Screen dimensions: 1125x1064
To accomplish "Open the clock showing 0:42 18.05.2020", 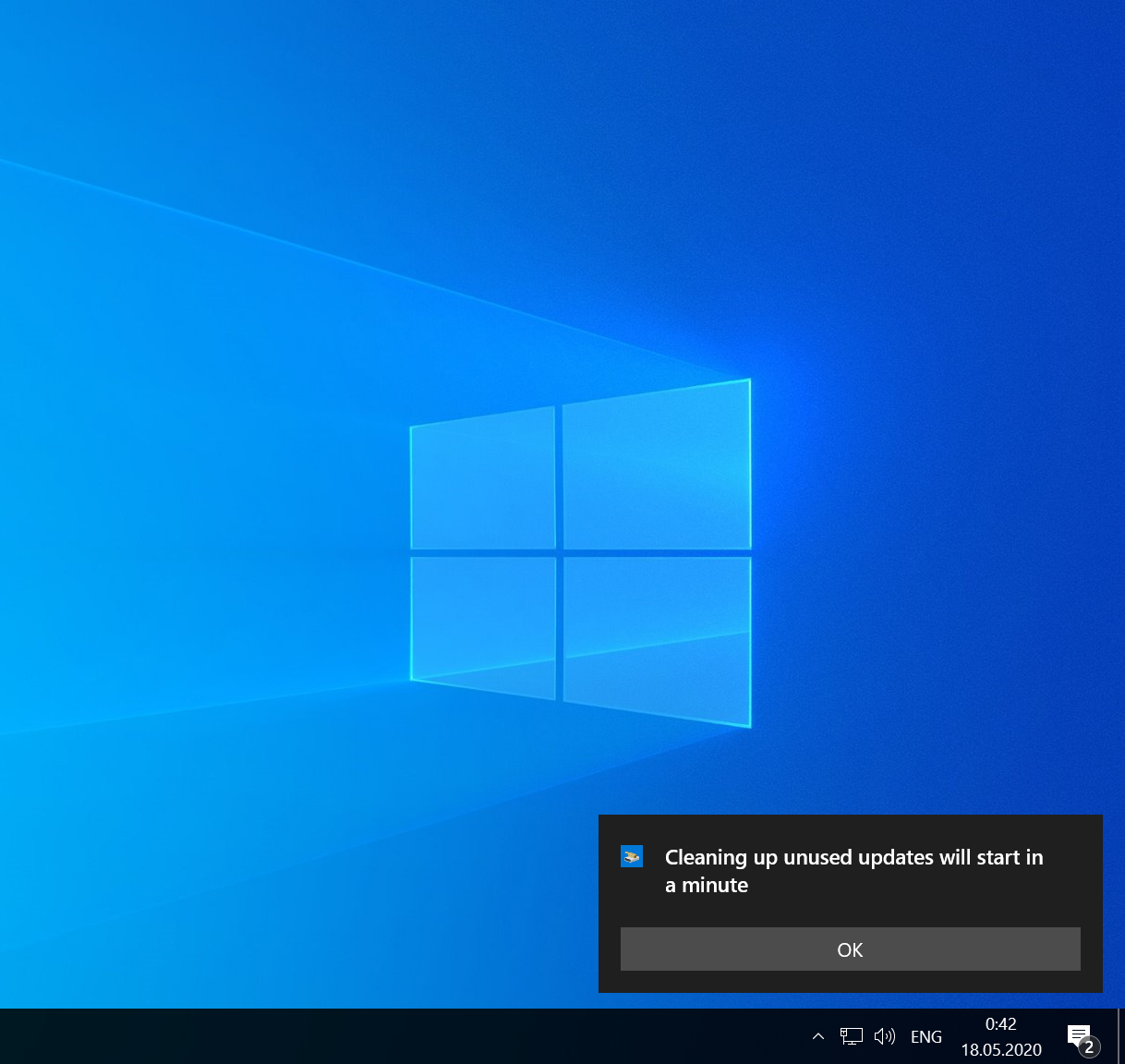I will 1001,1036.
